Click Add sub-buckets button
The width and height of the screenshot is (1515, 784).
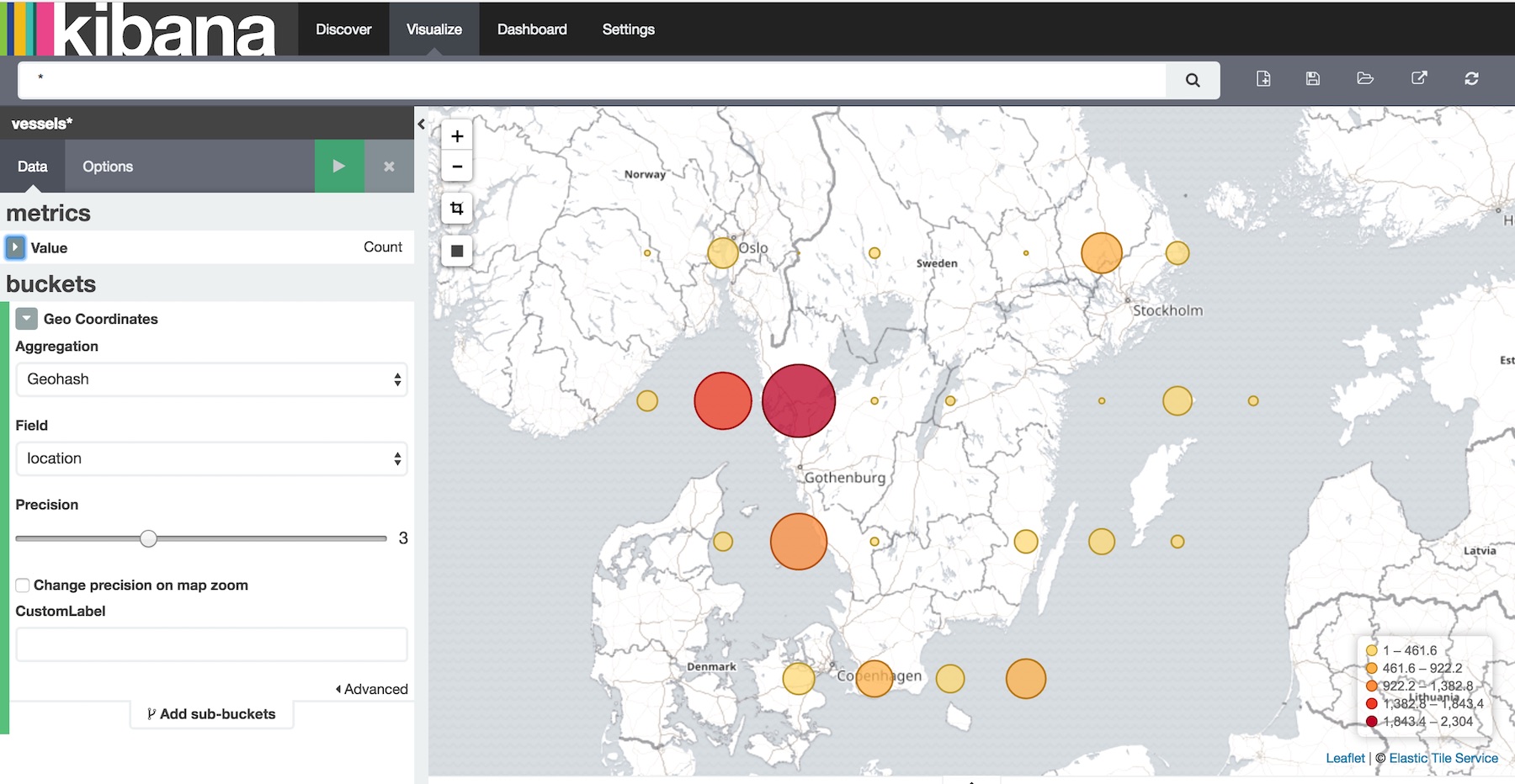click(x=211, y=714)
